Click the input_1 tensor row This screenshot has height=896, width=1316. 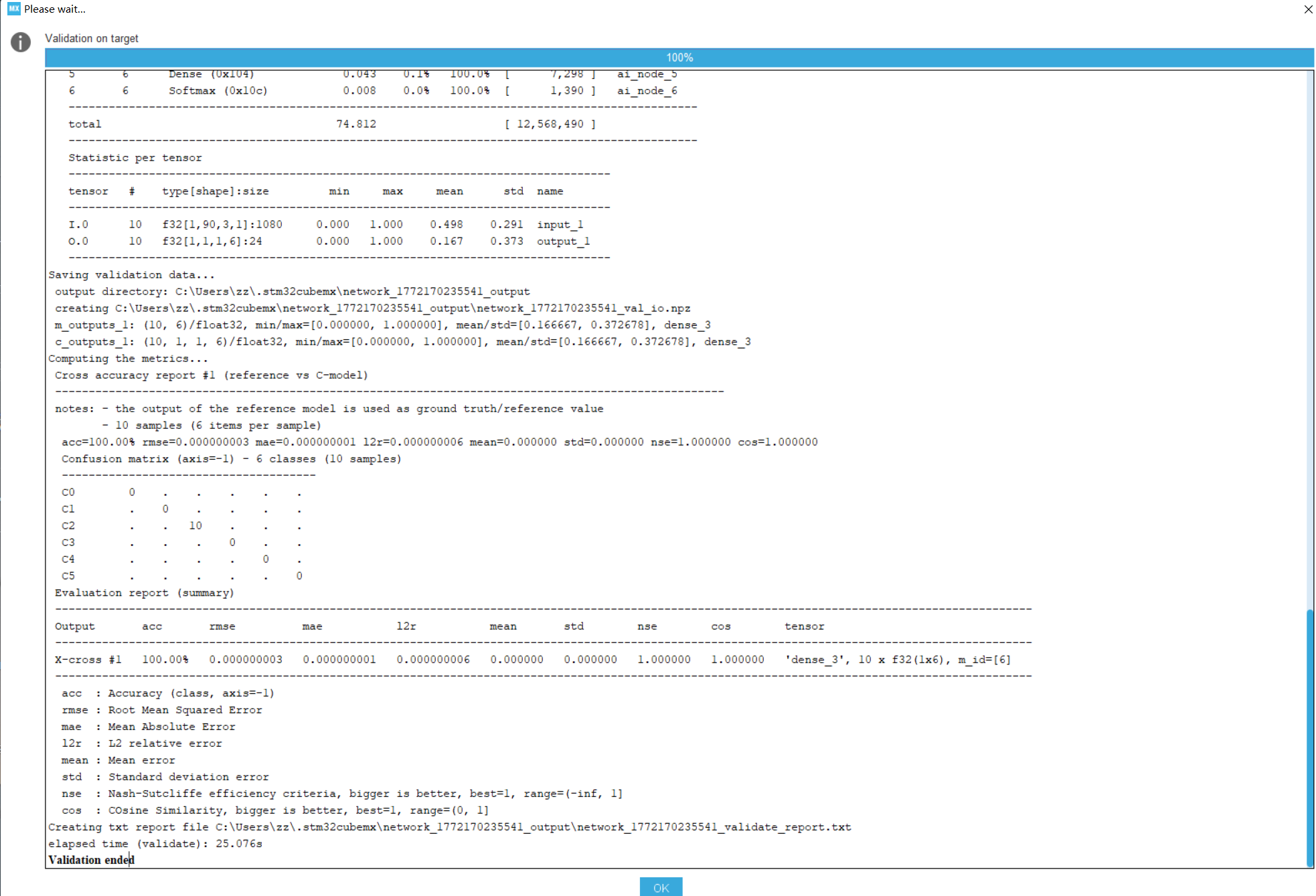tap(328, 225)
